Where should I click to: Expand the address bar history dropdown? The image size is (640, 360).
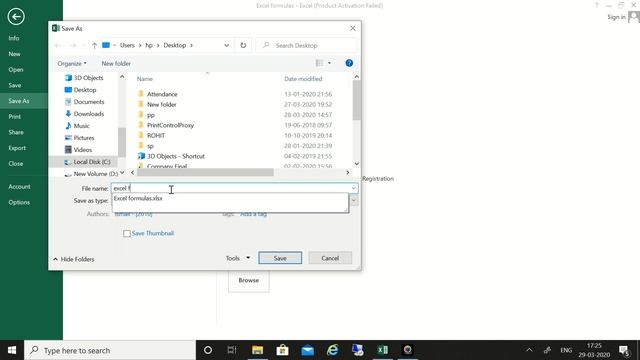pyautogui.click(x=227, y=45)
